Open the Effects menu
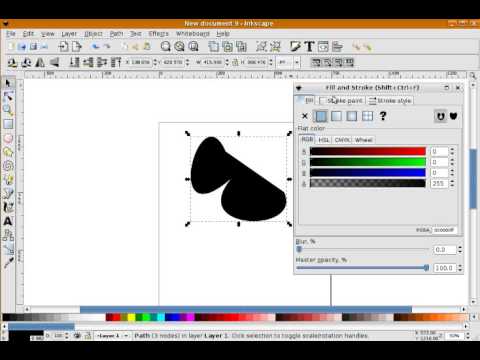480x360 pixels. tap(159, 34)
